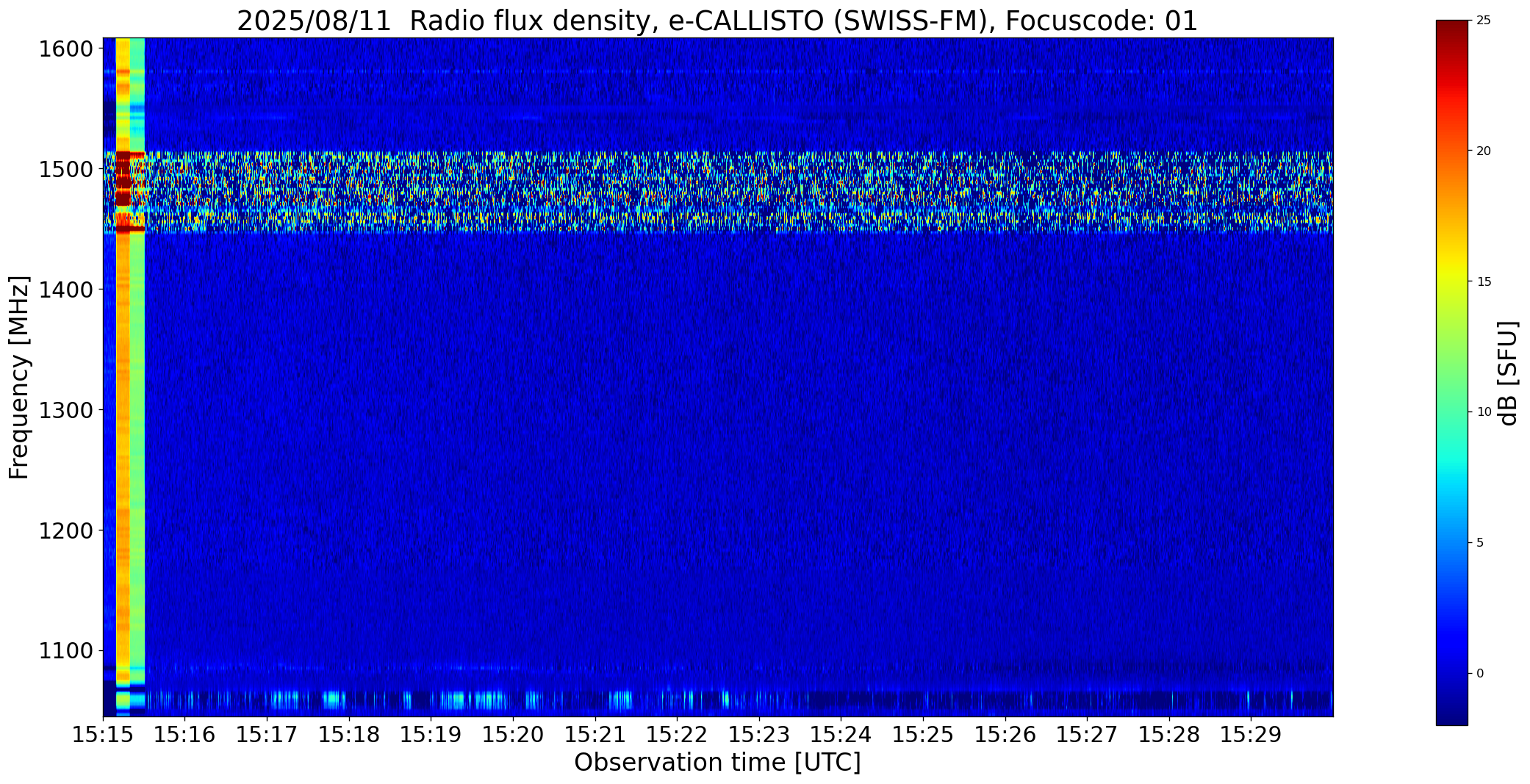Click the 15:22 time tick label
Screen dimensions: 1530x784
point(678,735)
